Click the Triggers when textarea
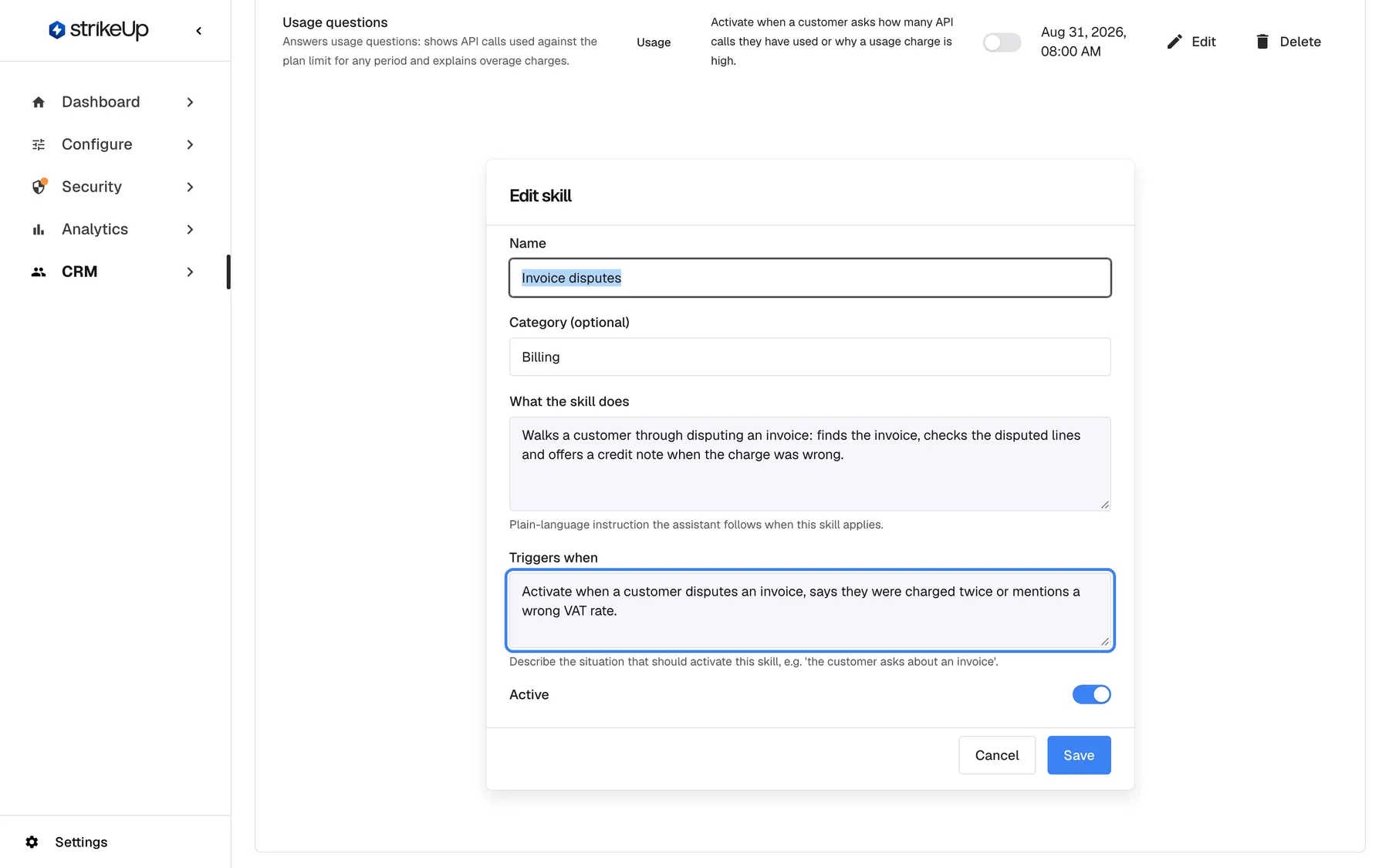1389x868 pixels. (810, 610)
